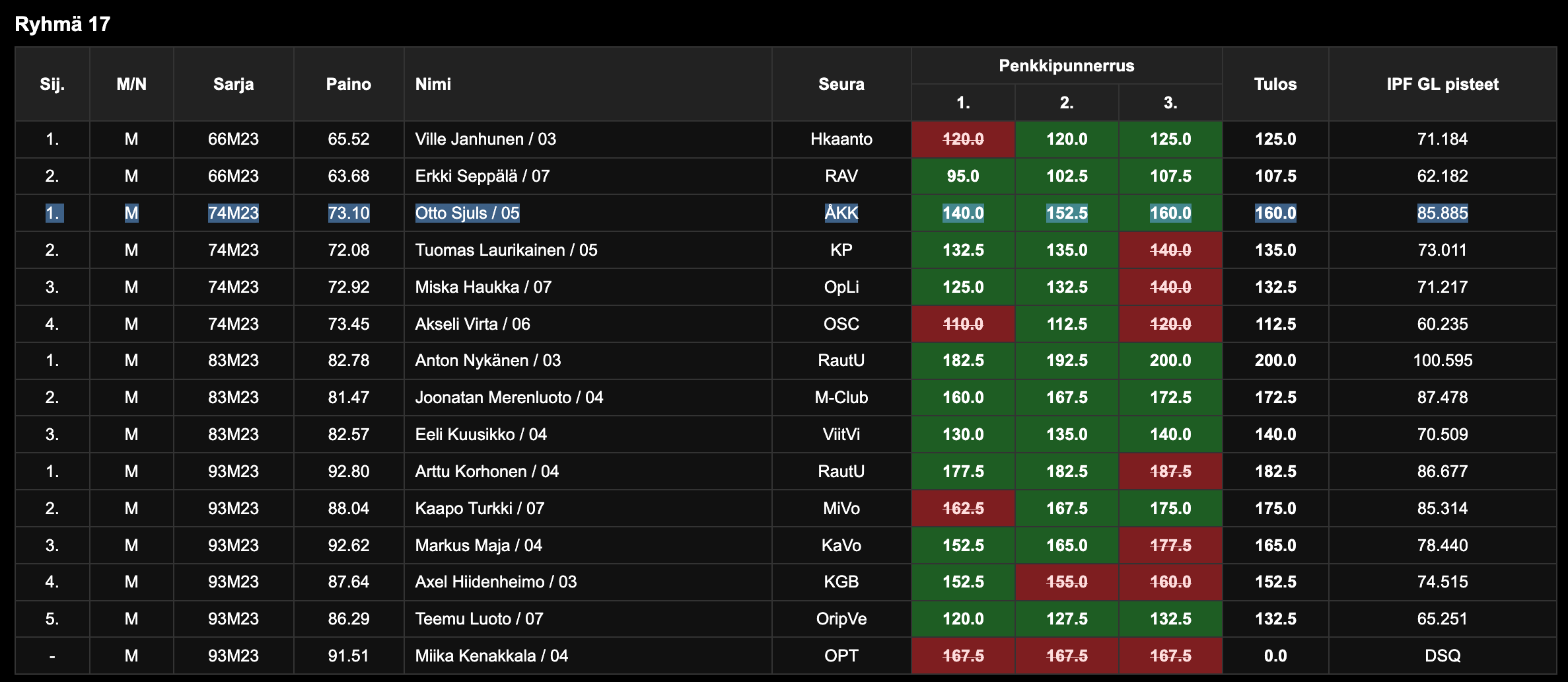Click the DSQ cell for Miika Kenakkala
Viewport: 1568px width, 682px height.
(x=1442, y=656)
